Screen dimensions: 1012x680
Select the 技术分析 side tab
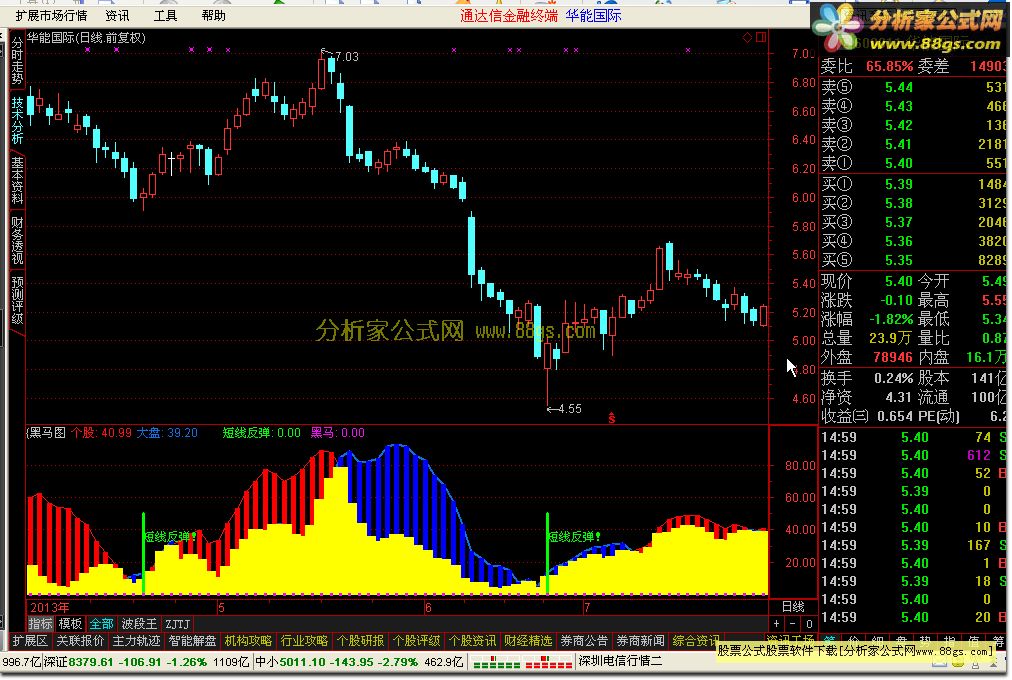pos(17,121)
